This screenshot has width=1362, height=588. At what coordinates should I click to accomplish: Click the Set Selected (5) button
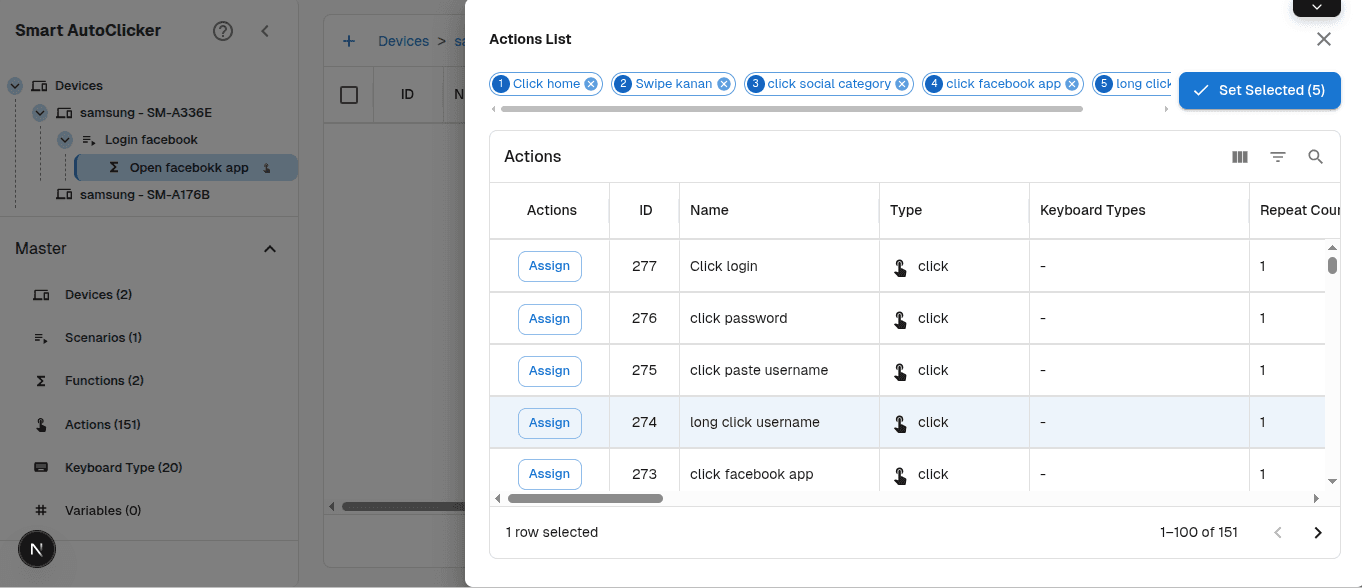point(1259,90)
